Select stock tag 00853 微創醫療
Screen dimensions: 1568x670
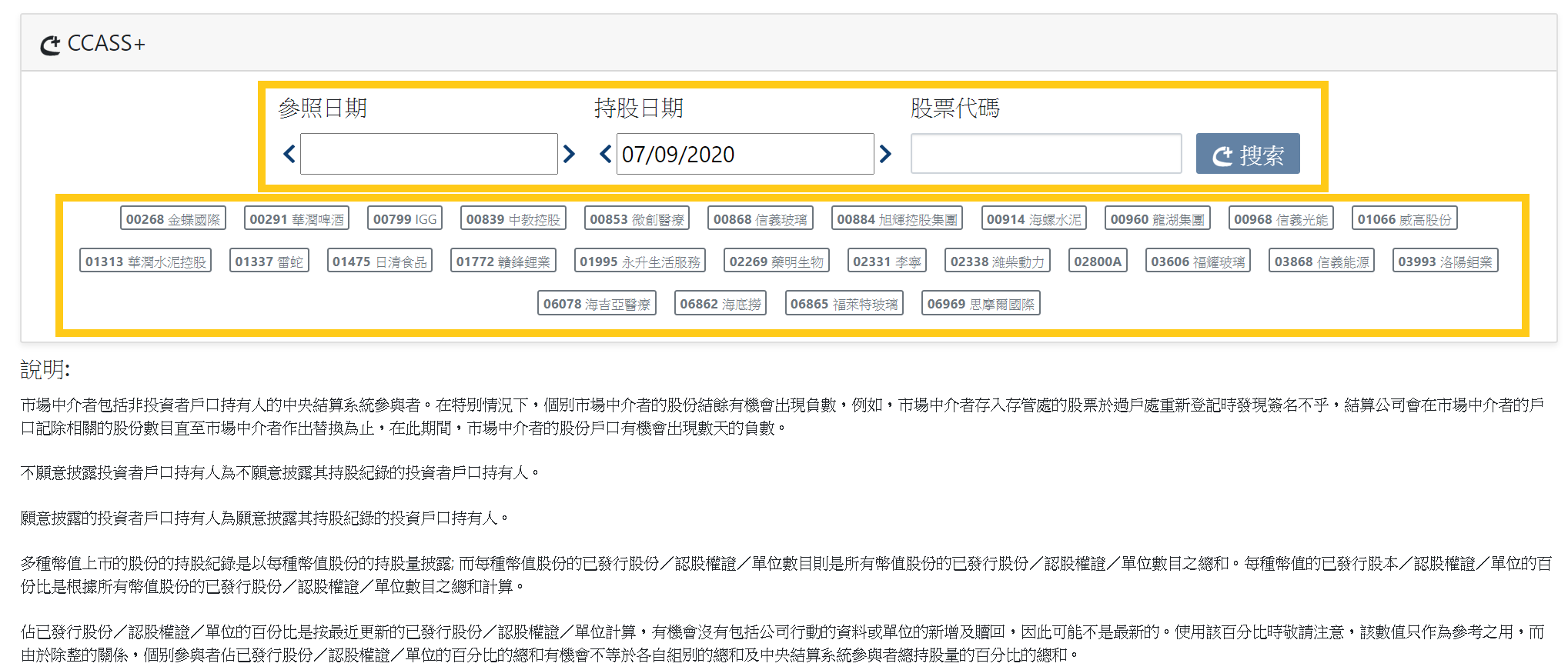click(x=637, y=219)
